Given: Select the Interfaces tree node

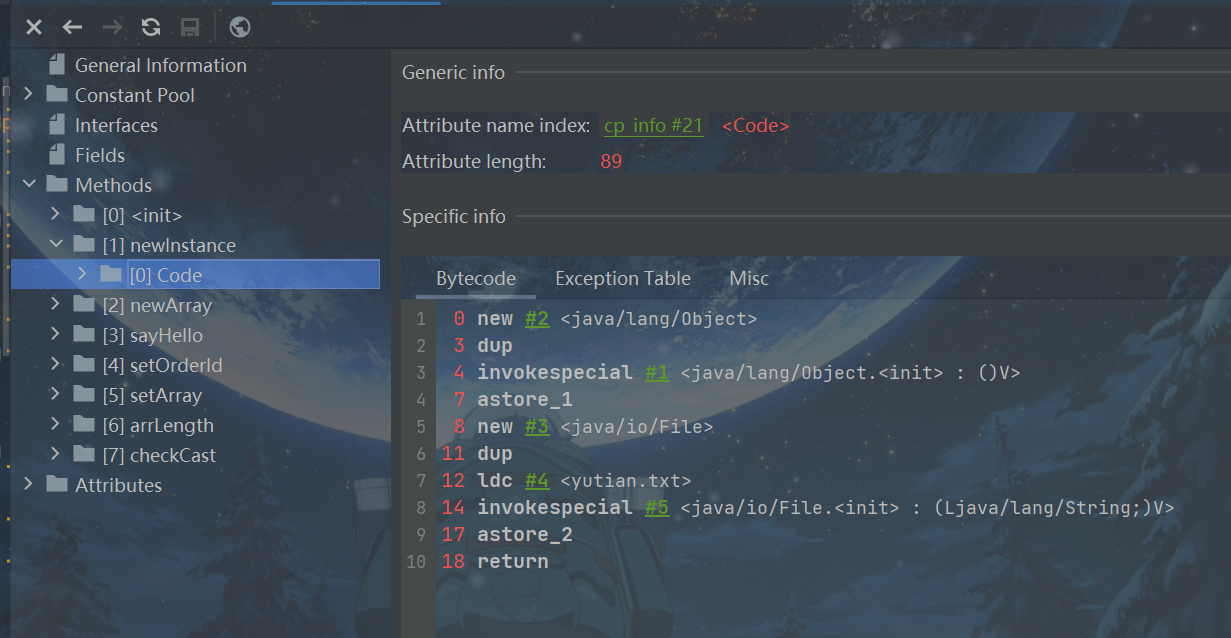Looking at the screenshot, I should pyautogui.click(x=116, y=126).
